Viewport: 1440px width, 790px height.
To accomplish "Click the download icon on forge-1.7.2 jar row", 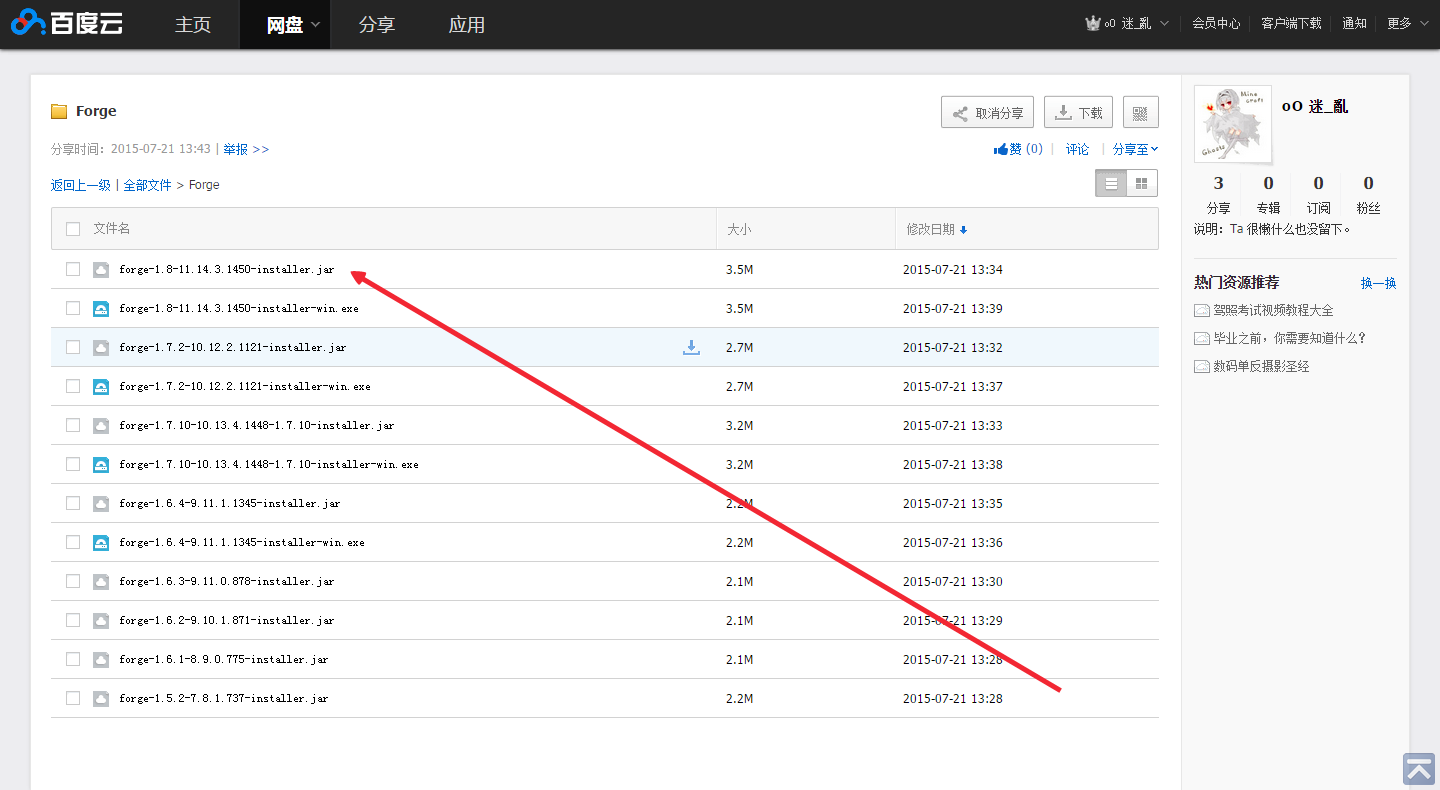I will tap(691, 347).
